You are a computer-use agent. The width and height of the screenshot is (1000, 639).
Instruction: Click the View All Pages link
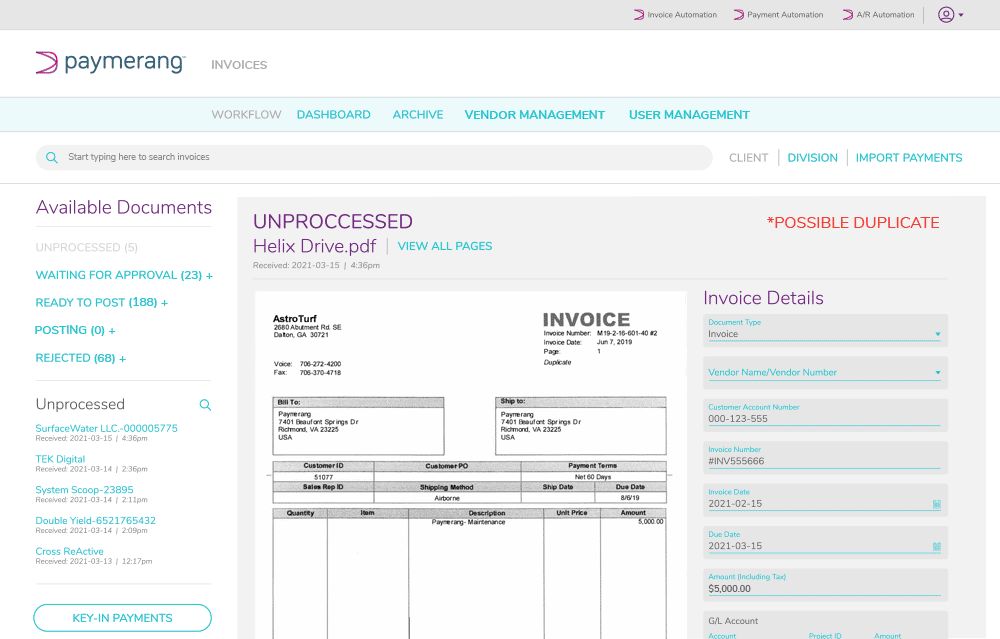[x=444, y=246]
